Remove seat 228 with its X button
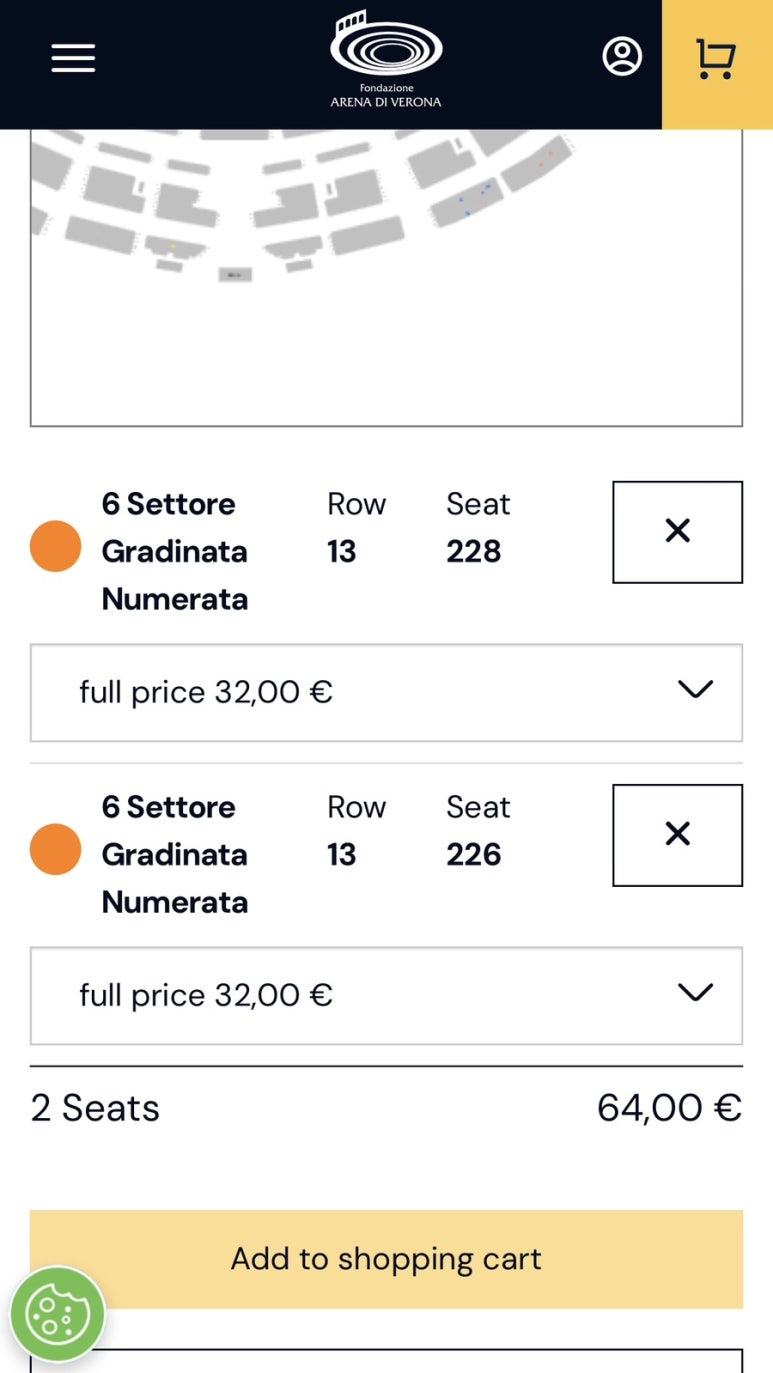 (x=677, y=531)
